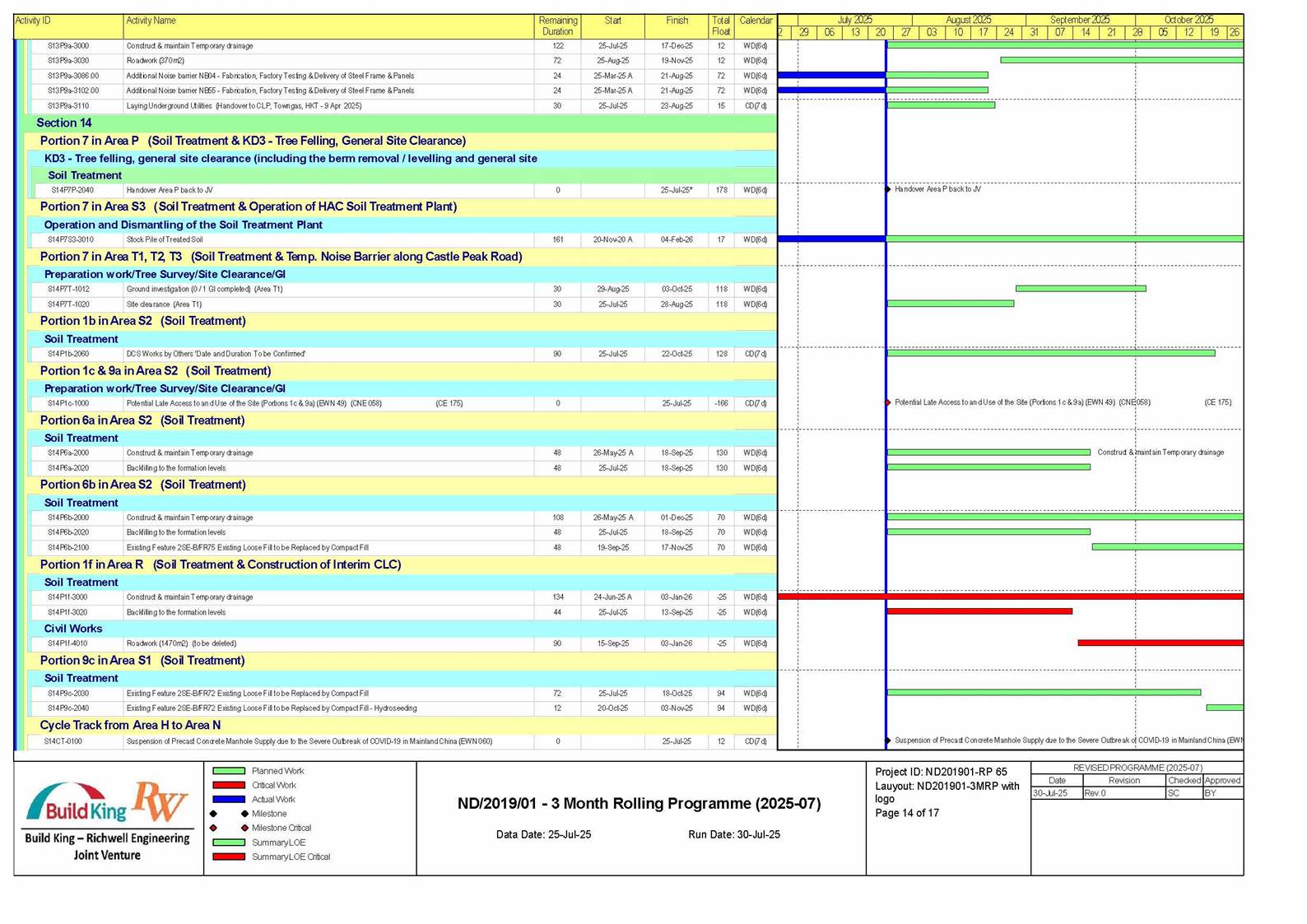Click the Project ID: ND201901-RP 65 text
This screenshot has width=1307, height=924.
point(941,772)
